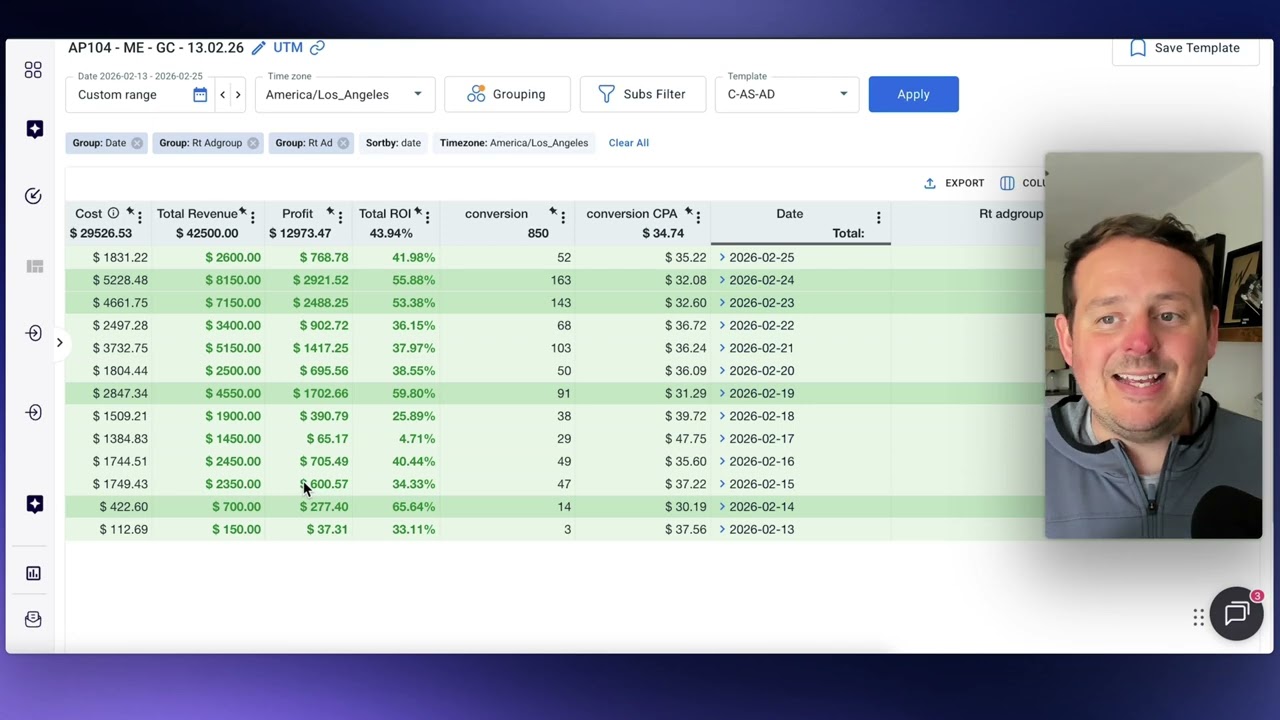1280x720 pixels.
Task: Open the inbox tray sidebar icon
Action: click(x=33, y=620)
